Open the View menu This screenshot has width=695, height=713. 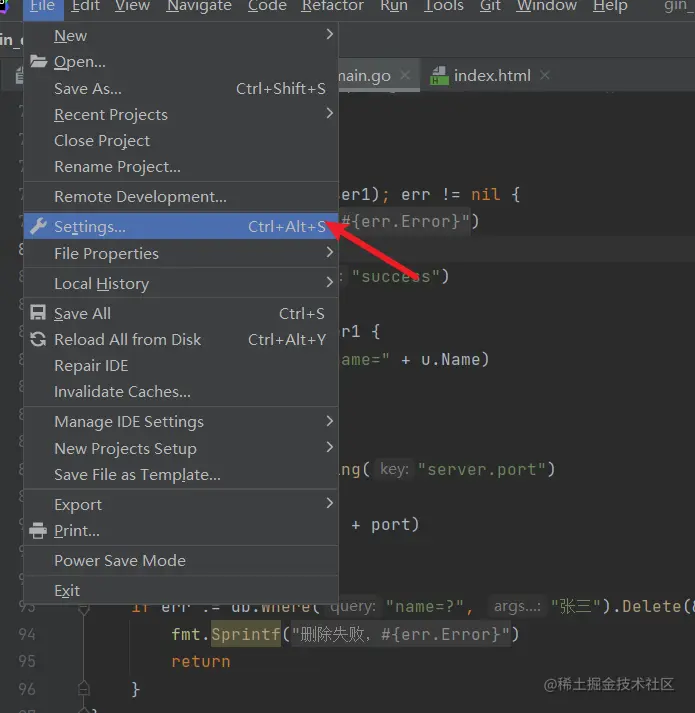click(x=132, y=6)
